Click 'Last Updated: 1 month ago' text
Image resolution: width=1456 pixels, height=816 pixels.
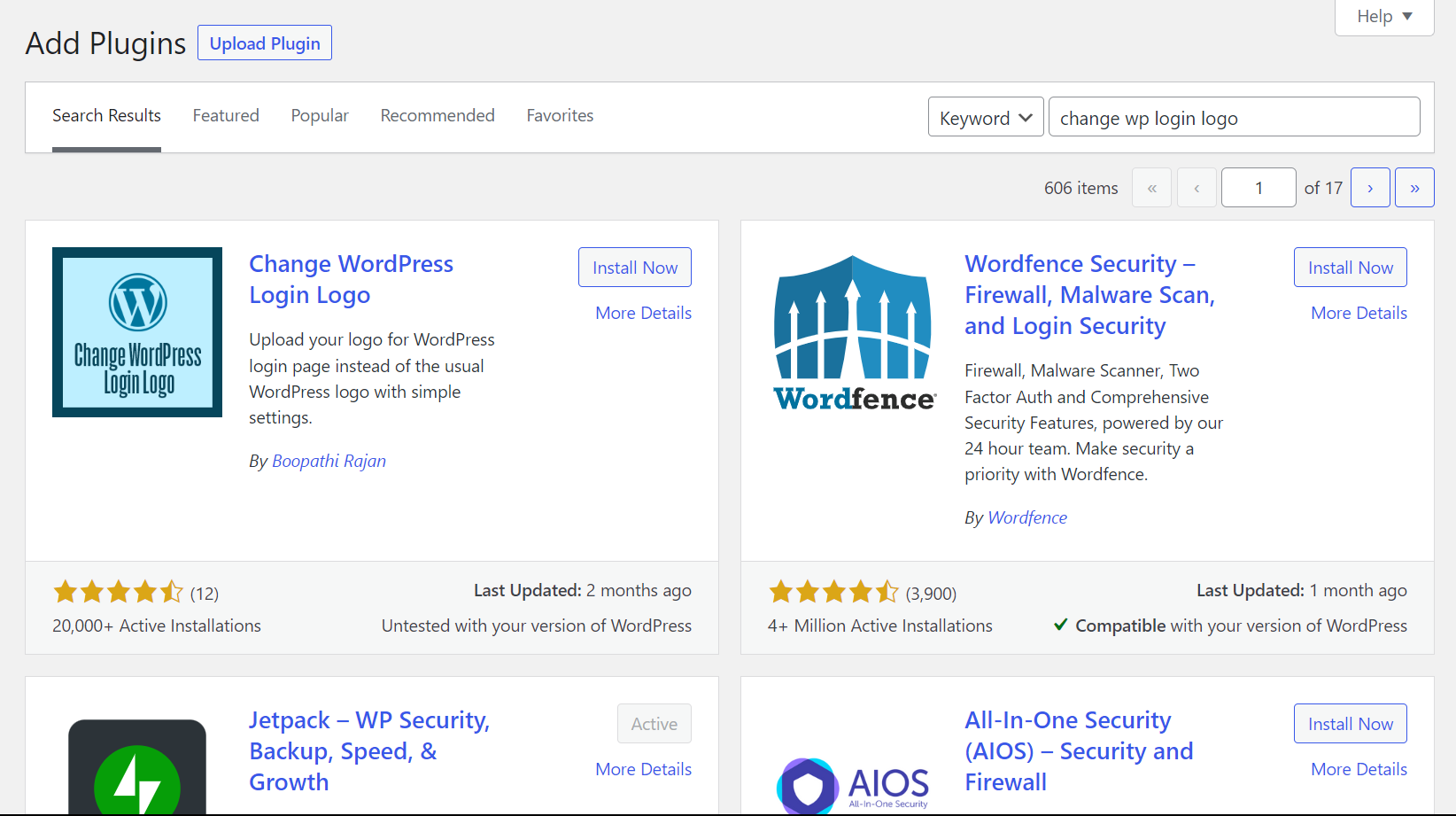point(1302,591)
